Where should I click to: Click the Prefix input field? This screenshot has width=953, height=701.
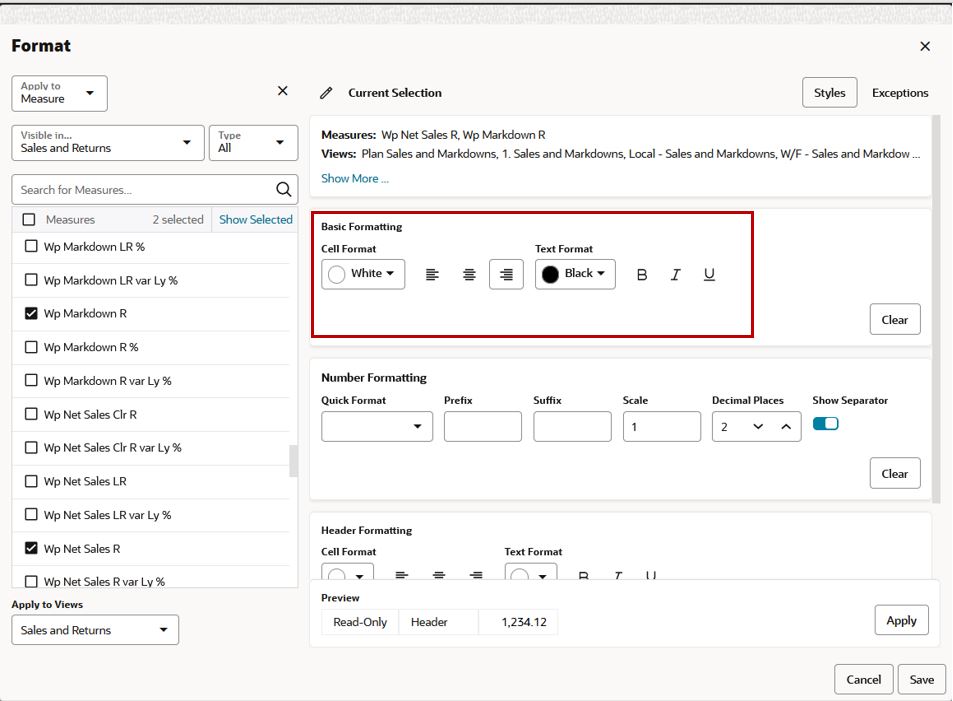tap(483, 426)
